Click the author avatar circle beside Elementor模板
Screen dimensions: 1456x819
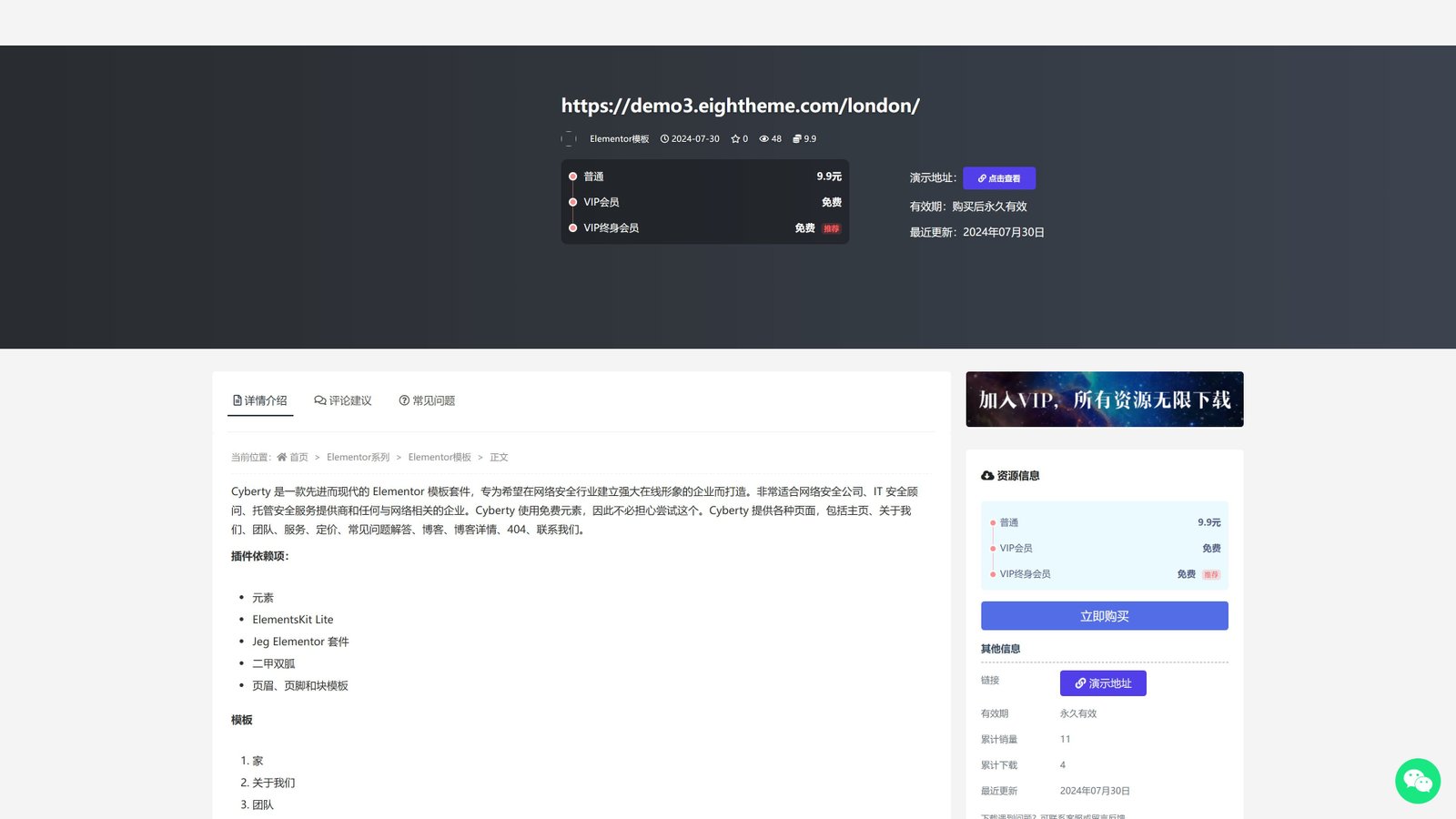click(569, 139)
